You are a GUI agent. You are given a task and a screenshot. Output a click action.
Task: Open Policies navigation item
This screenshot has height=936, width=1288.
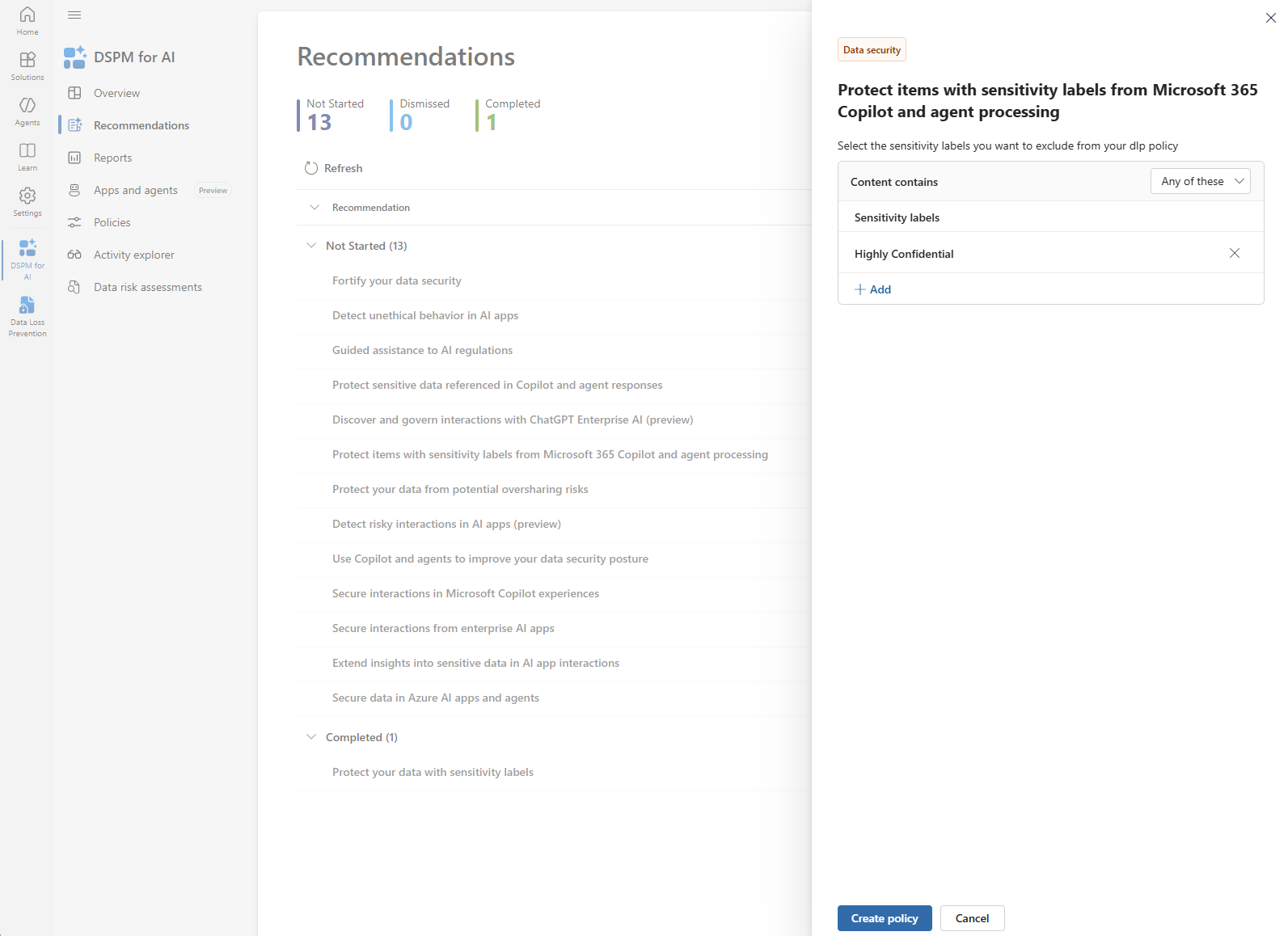pos(112,222)
